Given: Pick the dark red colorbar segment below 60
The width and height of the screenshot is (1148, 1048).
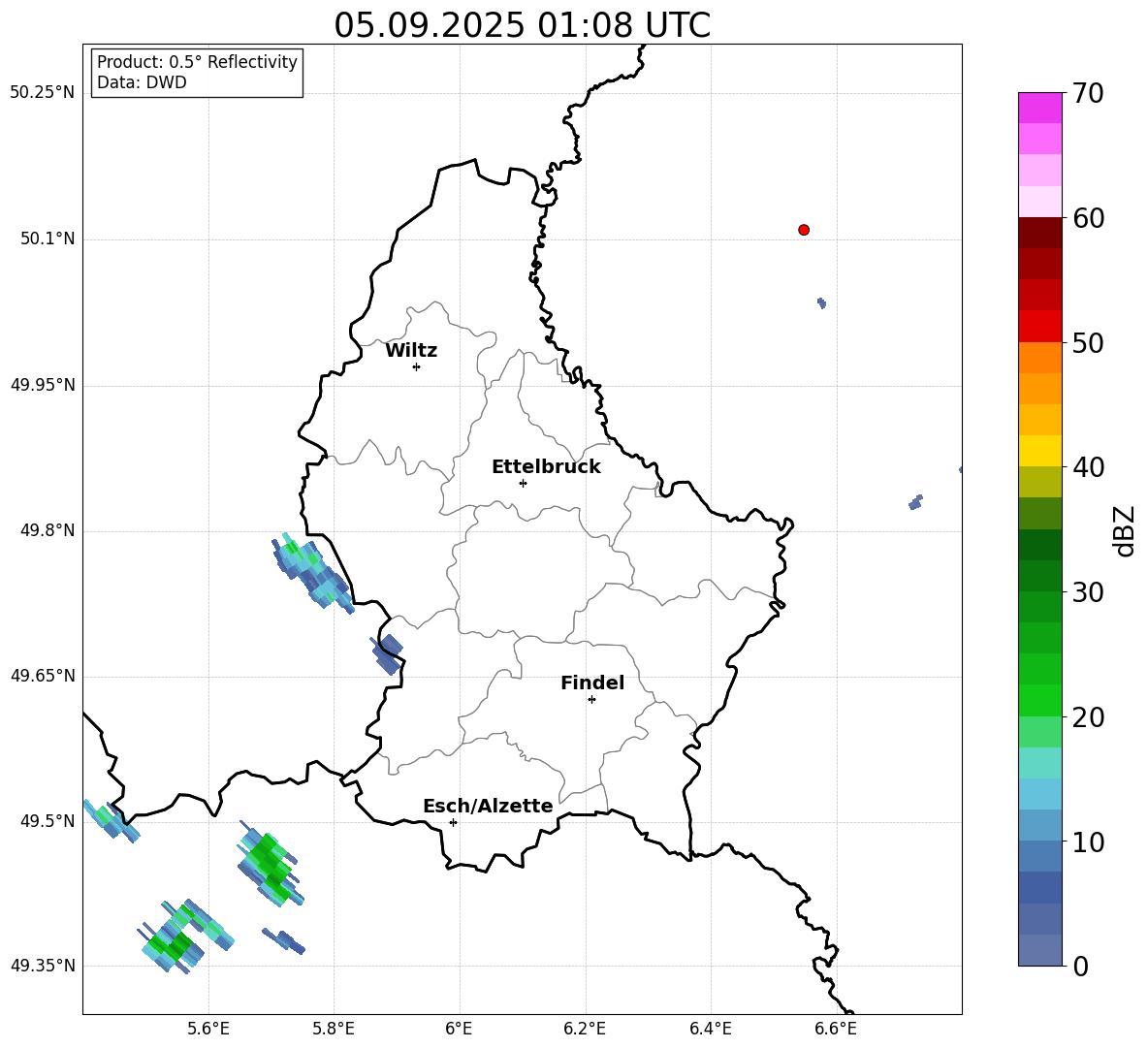Looking at the screenshot, I should point(1039,233).
